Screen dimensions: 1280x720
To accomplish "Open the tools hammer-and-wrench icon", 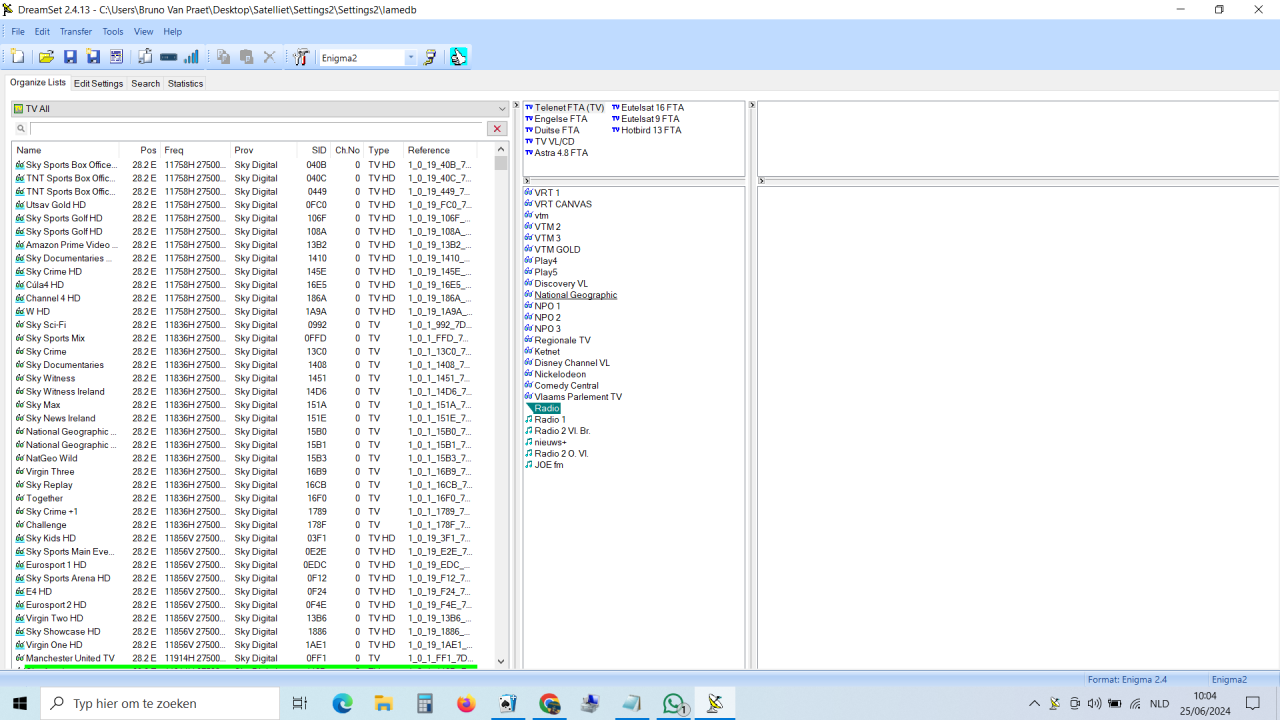I will pos(300,57).
